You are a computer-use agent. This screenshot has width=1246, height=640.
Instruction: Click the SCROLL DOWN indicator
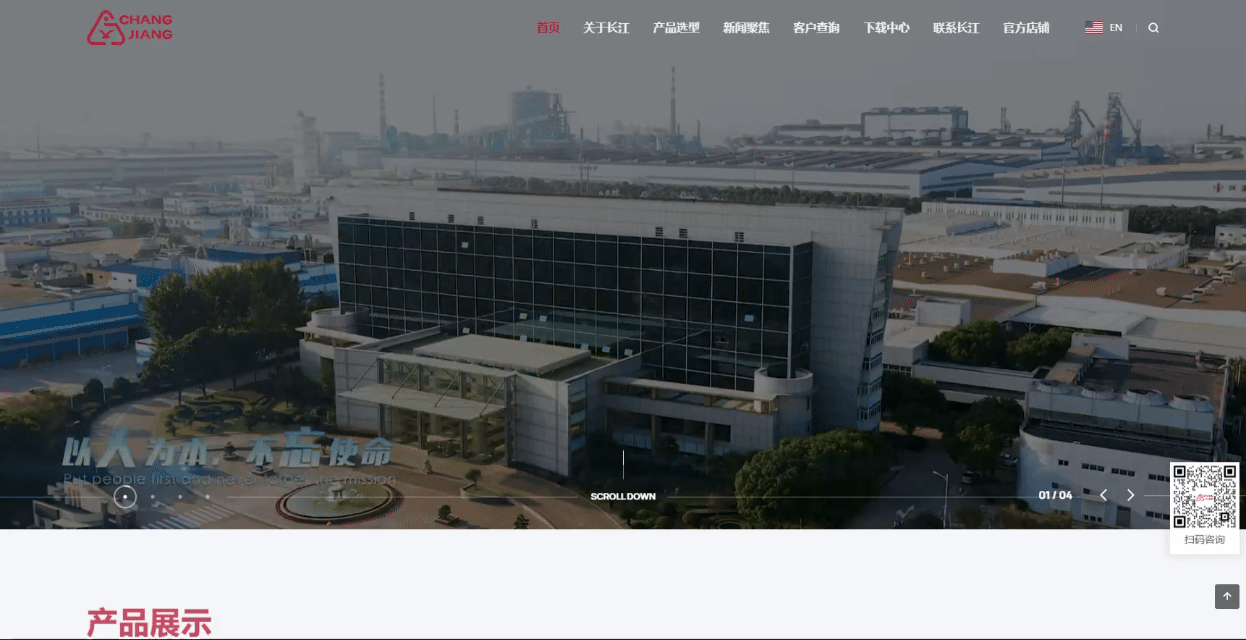(x=623, y=496)
